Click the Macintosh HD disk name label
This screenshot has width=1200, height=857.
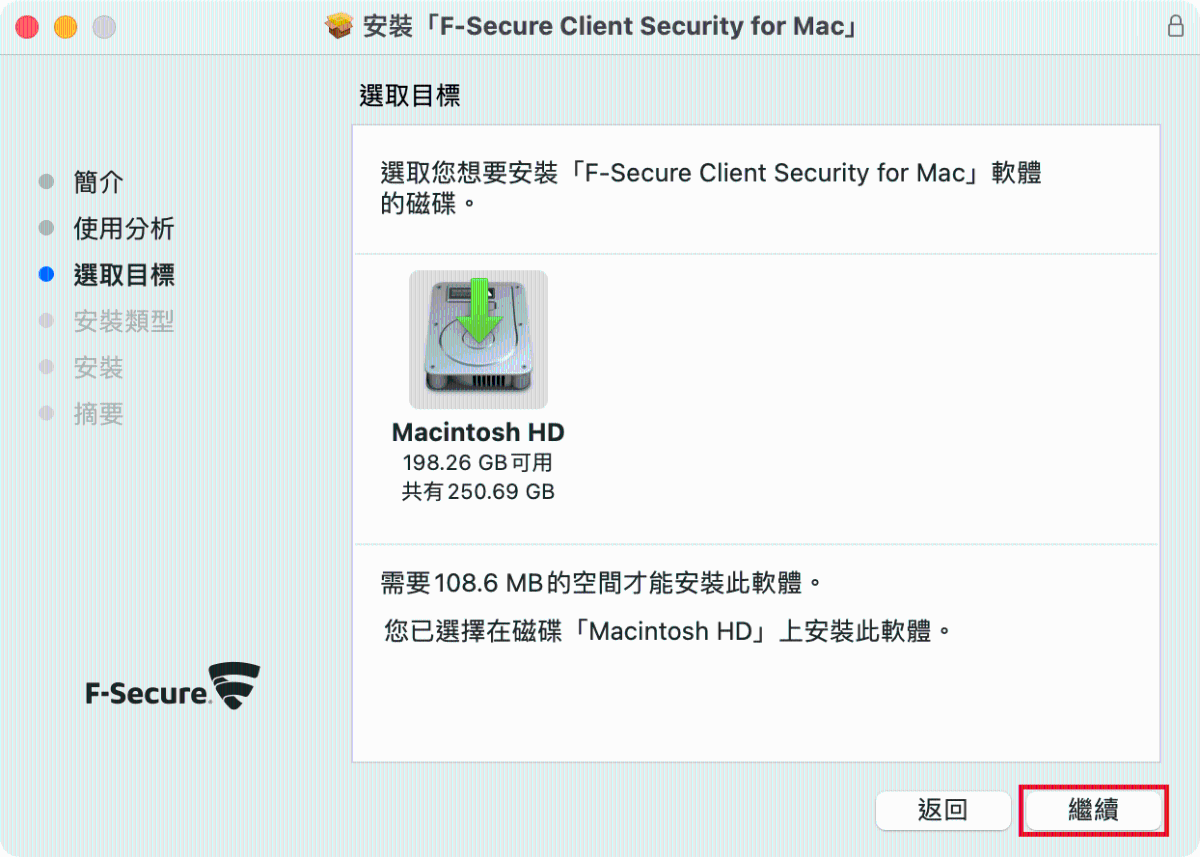click(x=478, y=433)
